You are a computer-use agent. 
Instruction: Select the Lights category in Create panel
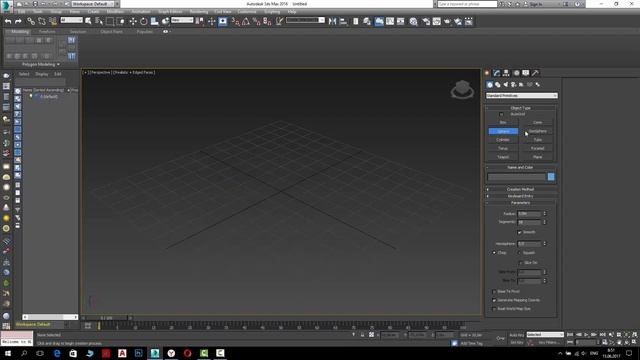click(506, 84)
